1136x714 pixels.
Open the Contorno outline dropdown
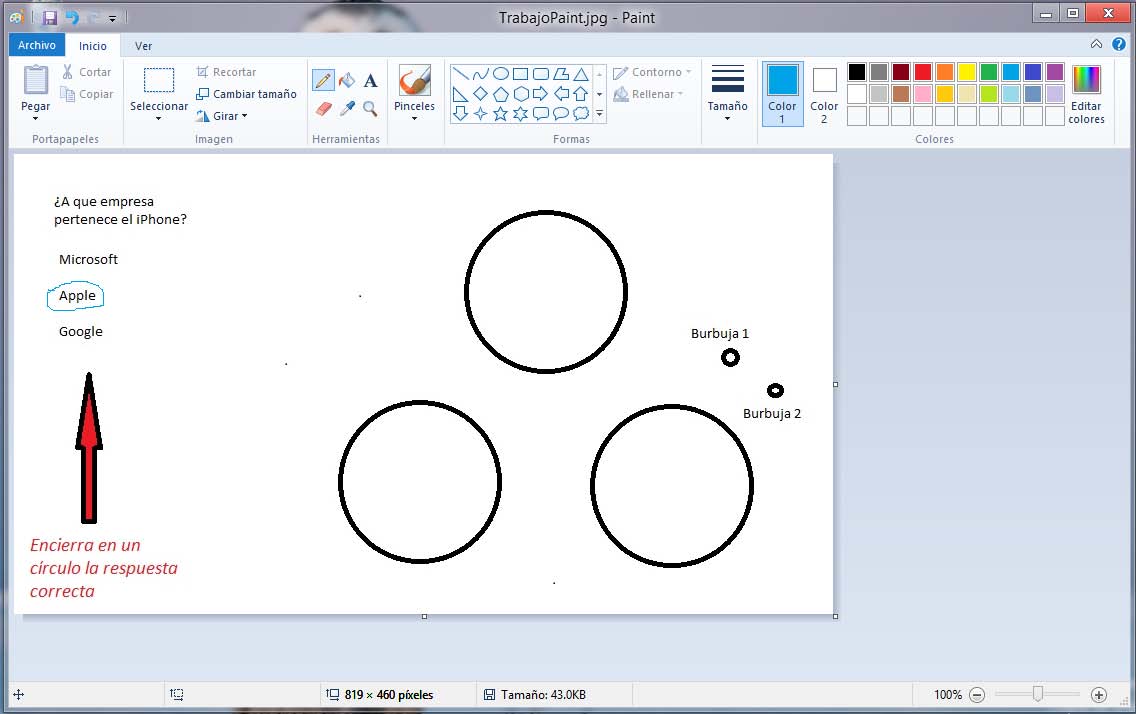[x=651, y=72]
